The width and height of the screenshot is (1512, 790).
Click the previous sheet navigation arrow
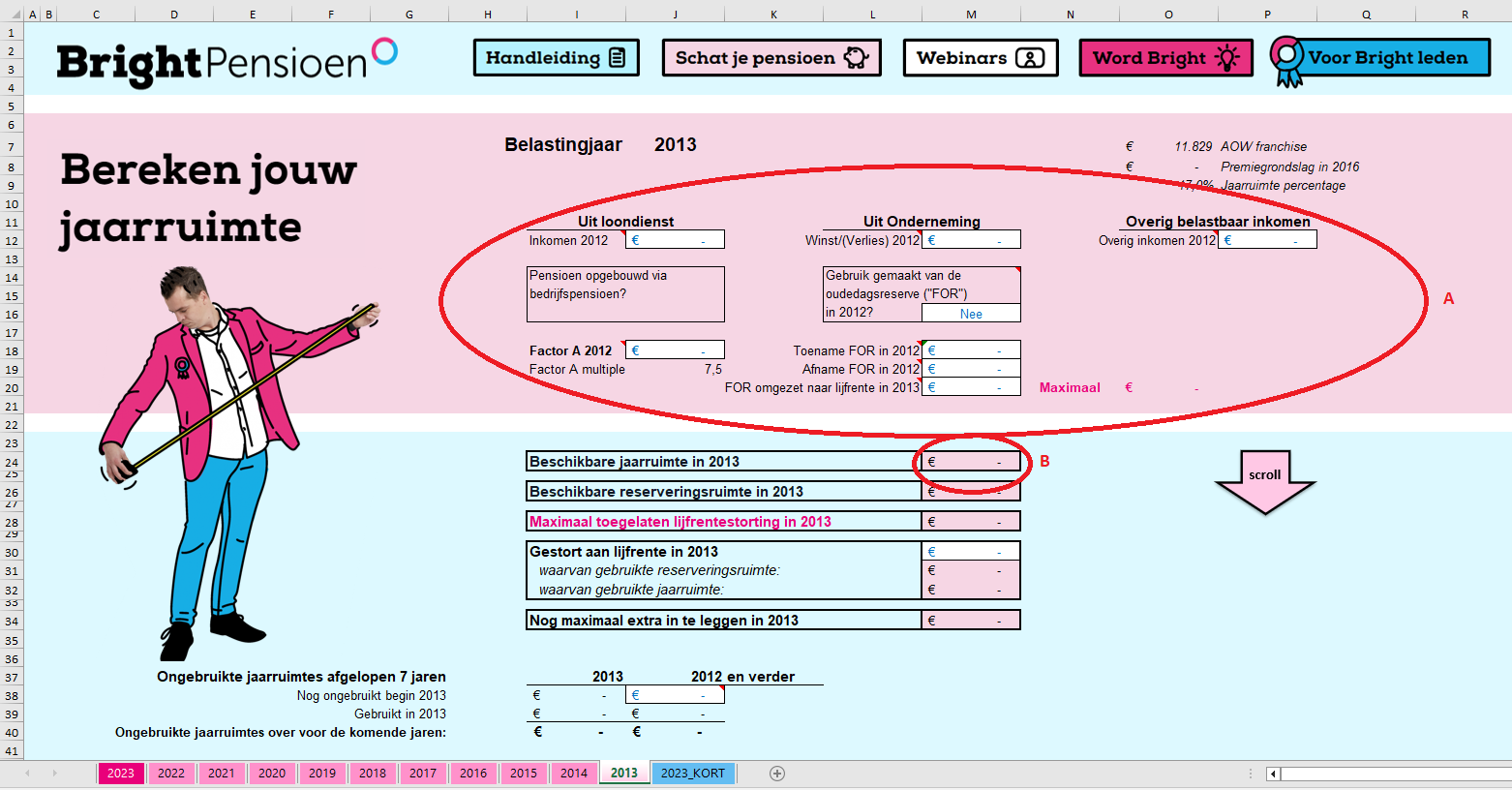pyautogui.click(x=27, y=774)
